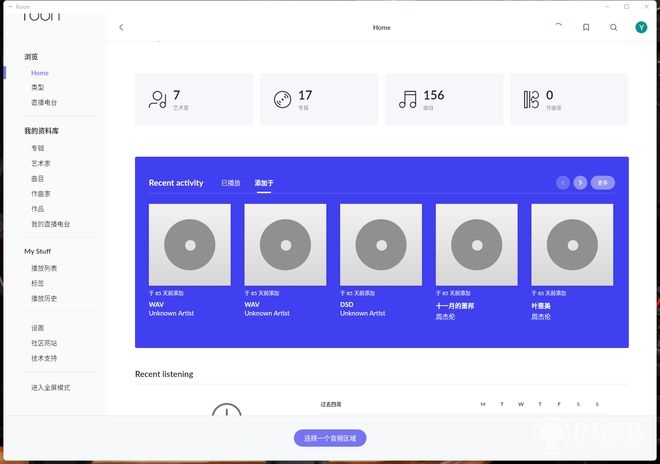The width and height of the screenshot is (660, 464).
Task: Click the 我的资料库 section header
Action: pyautogui.click(x=41, y=131)
